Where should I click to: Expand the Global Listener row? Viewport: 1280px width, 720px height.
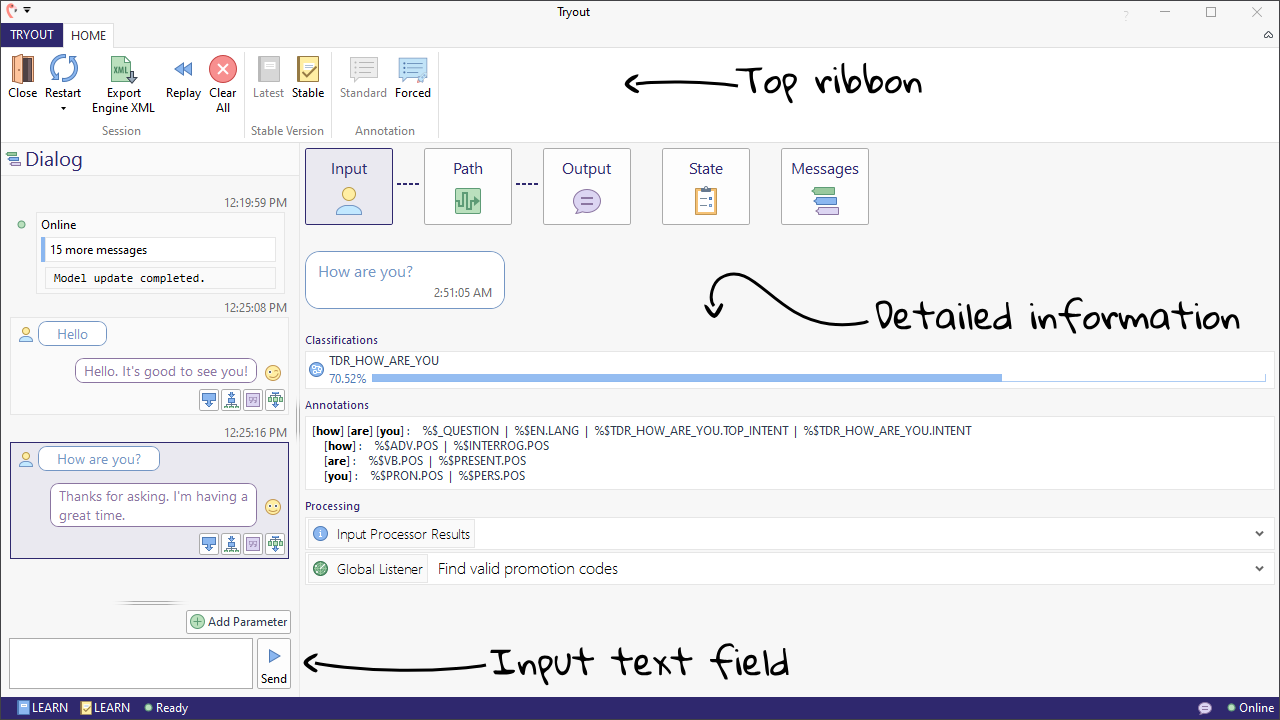tap(1259, 569)
